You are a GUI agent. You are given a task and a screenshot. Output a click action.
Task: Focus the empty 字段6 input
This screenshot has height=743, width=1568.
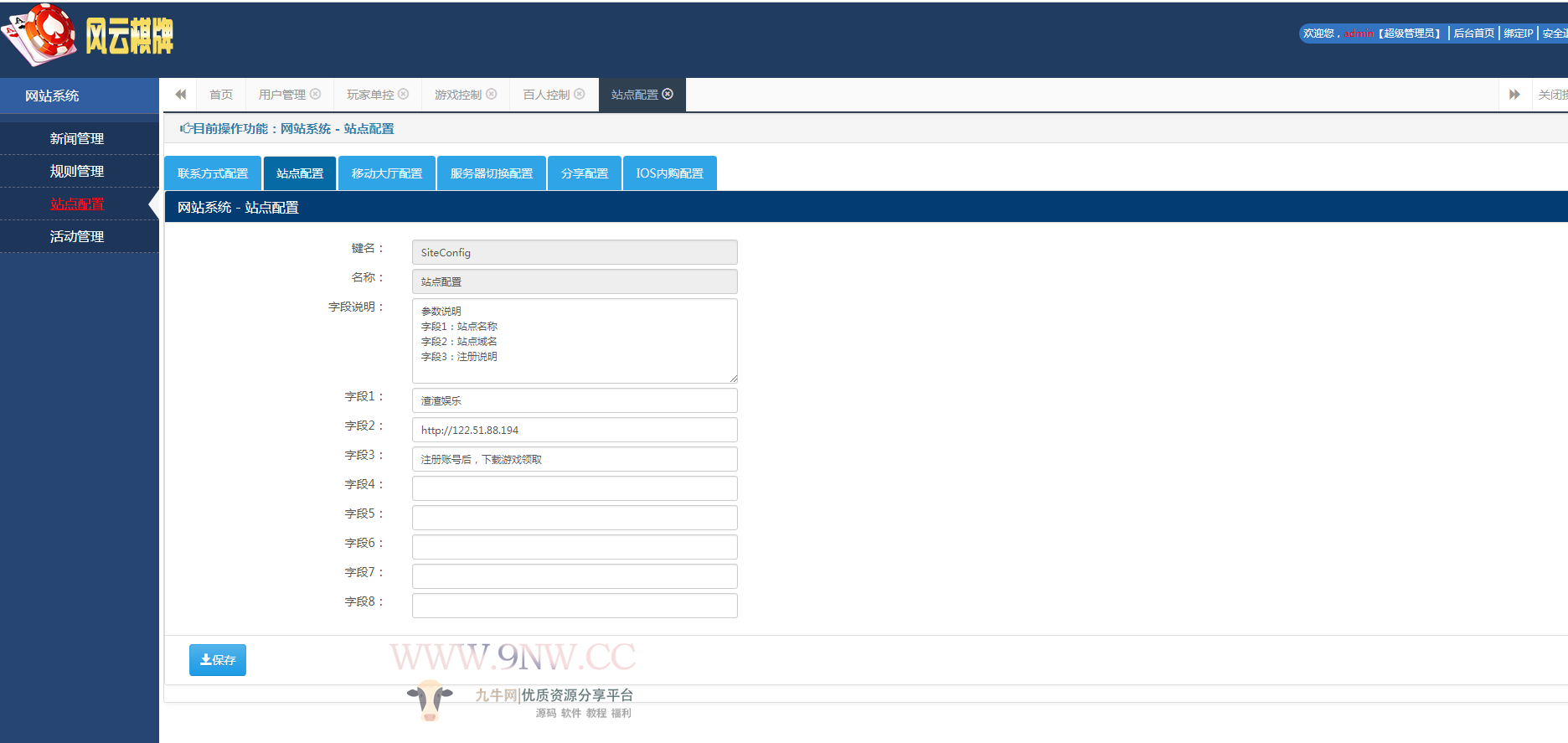pos(575,547)
